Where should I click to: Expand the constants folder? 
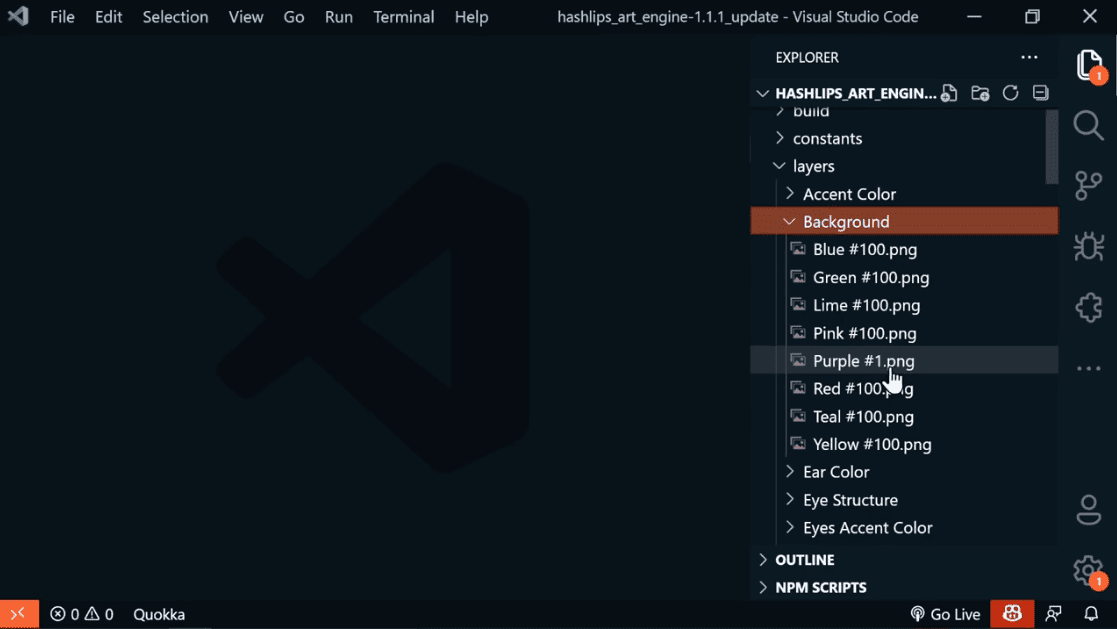(x=780, y=137)
